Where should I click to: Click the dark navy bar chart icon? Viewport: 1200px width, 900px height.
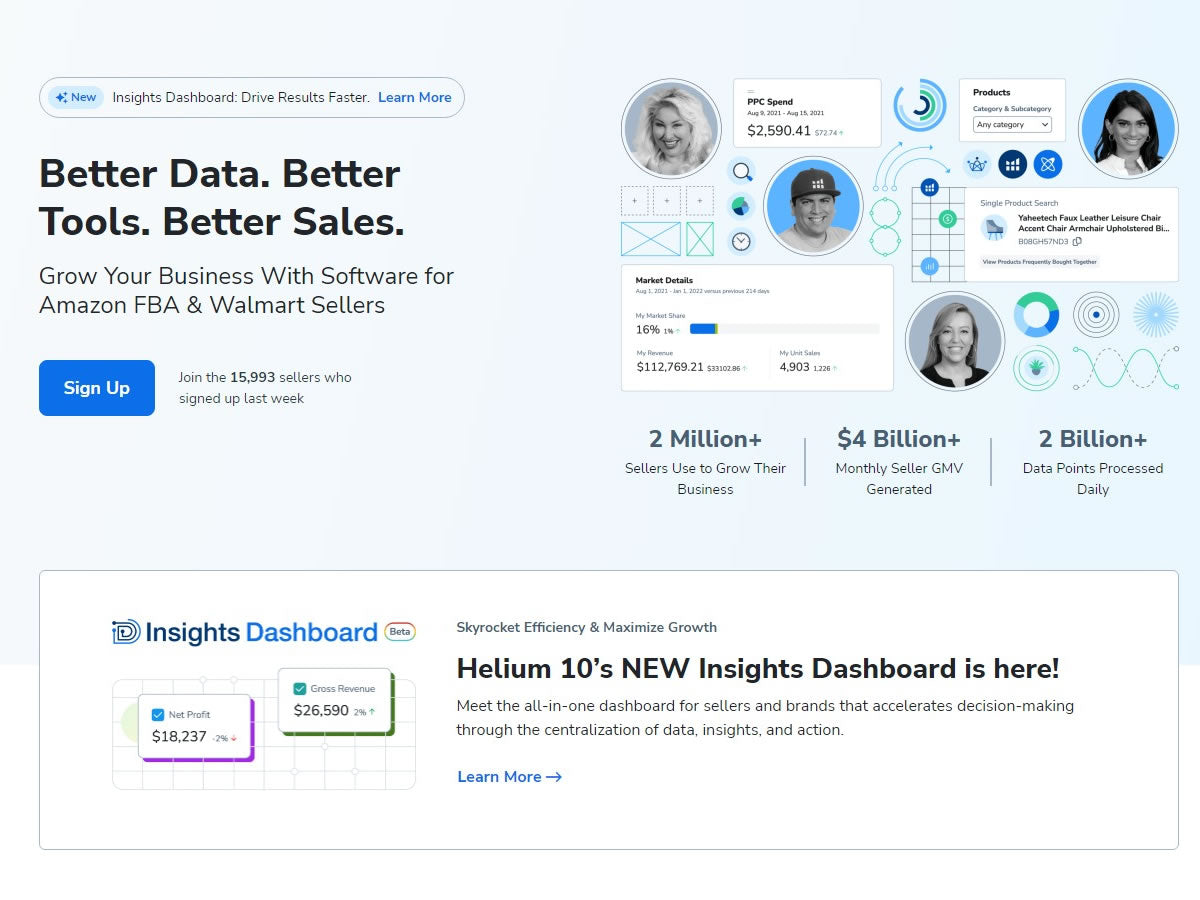(1012, 164)
